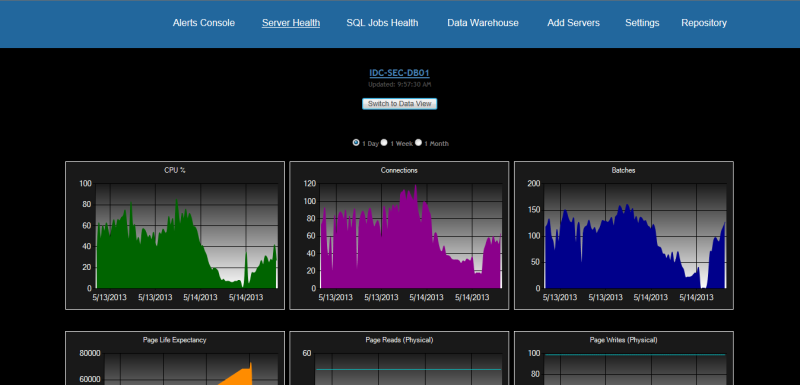Navigate to Data Warehouse

tap(483, 23)
